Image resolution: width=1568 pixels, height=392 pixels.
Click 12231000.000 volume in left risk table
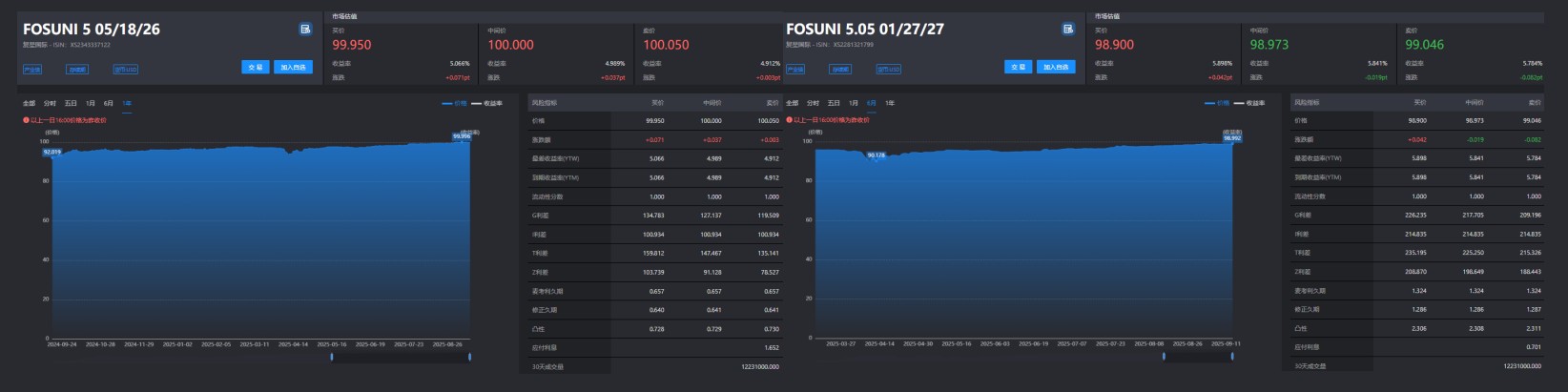(x=760, y=366)
